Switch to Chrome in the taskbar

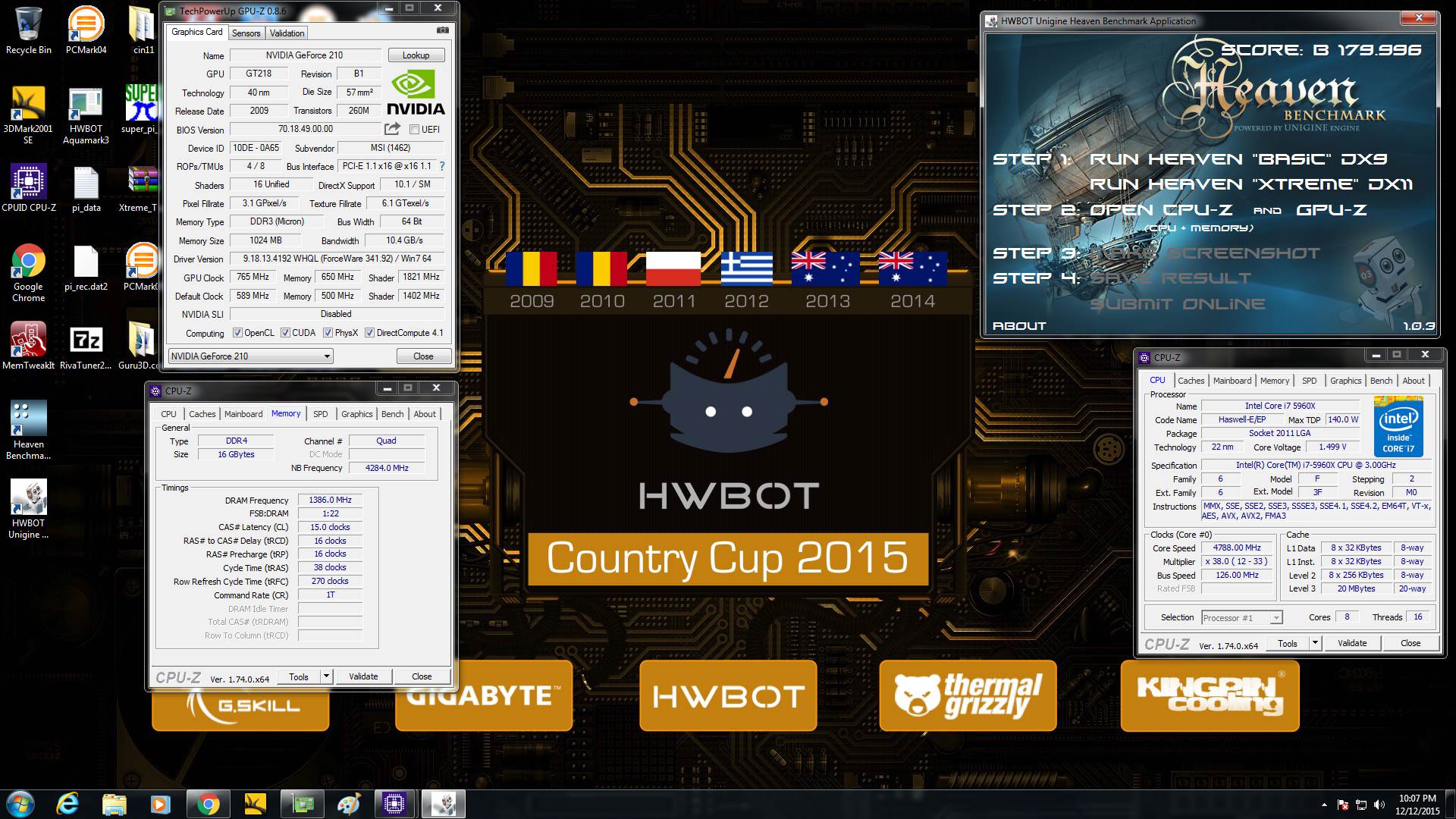pos(208,804)
